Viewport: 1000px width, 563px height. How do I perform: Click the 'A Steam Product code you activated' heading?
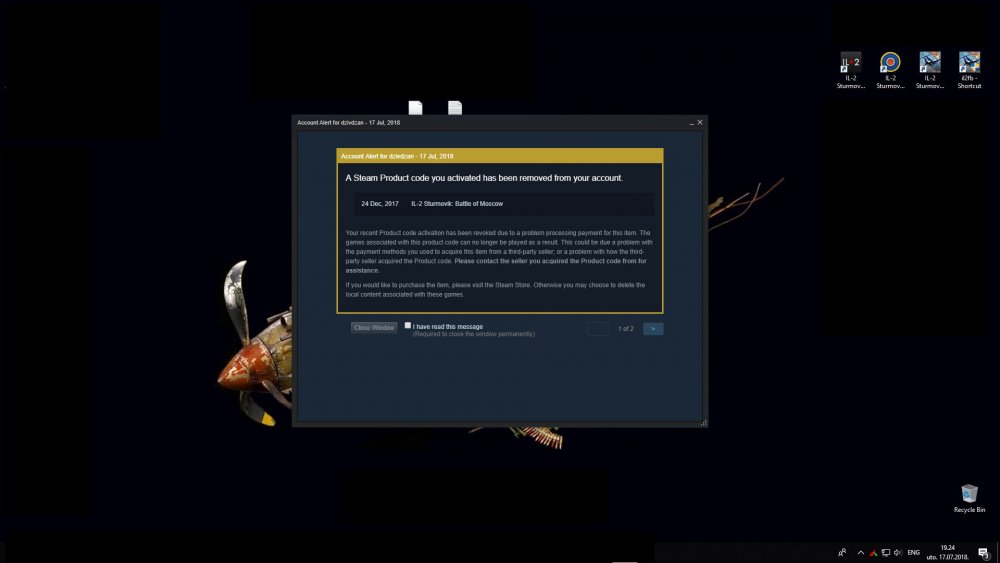(x=484, y=178)
